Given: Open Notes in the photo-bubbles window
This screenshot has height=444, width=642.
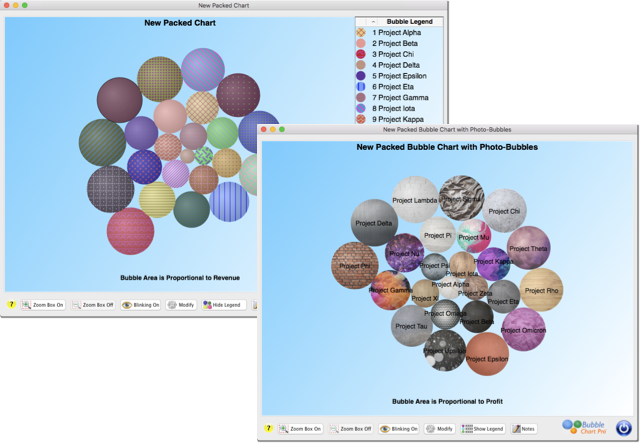Looking at the screenshot, I should point(524,428).
